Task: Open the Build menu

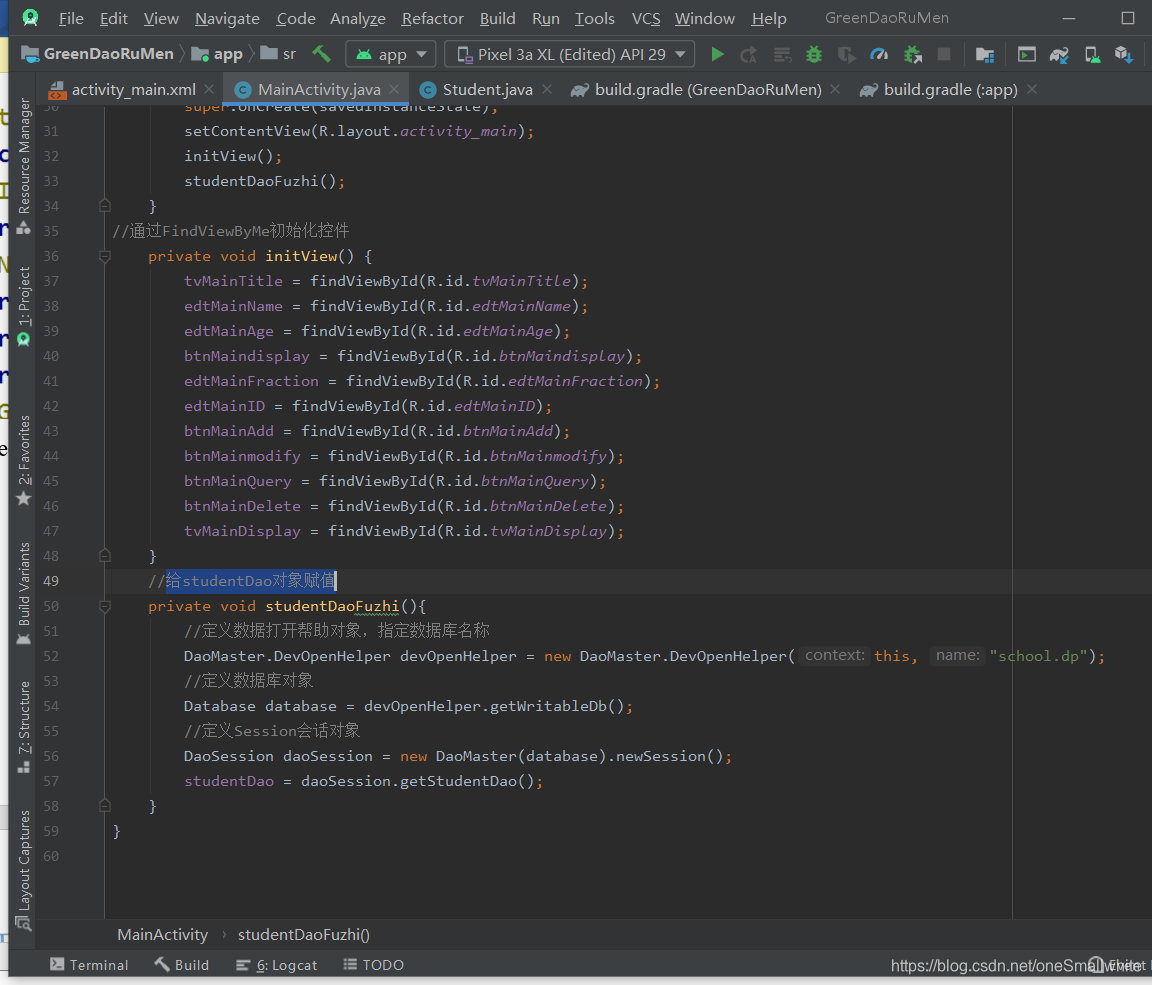Action: [x=497, y=18]
